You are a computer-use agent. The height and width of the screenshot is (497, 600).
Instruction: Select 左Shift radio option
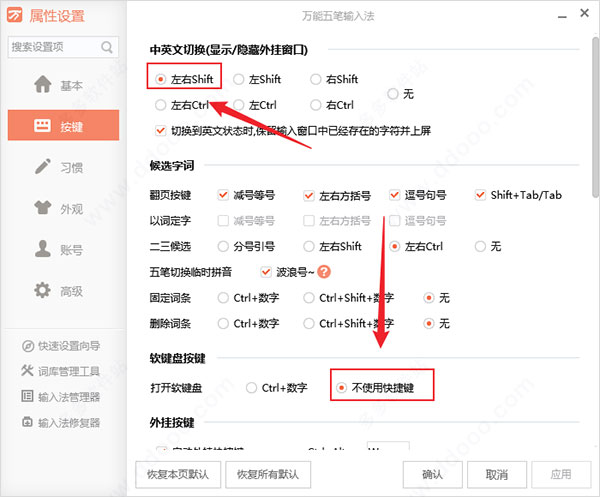point(238,79)
